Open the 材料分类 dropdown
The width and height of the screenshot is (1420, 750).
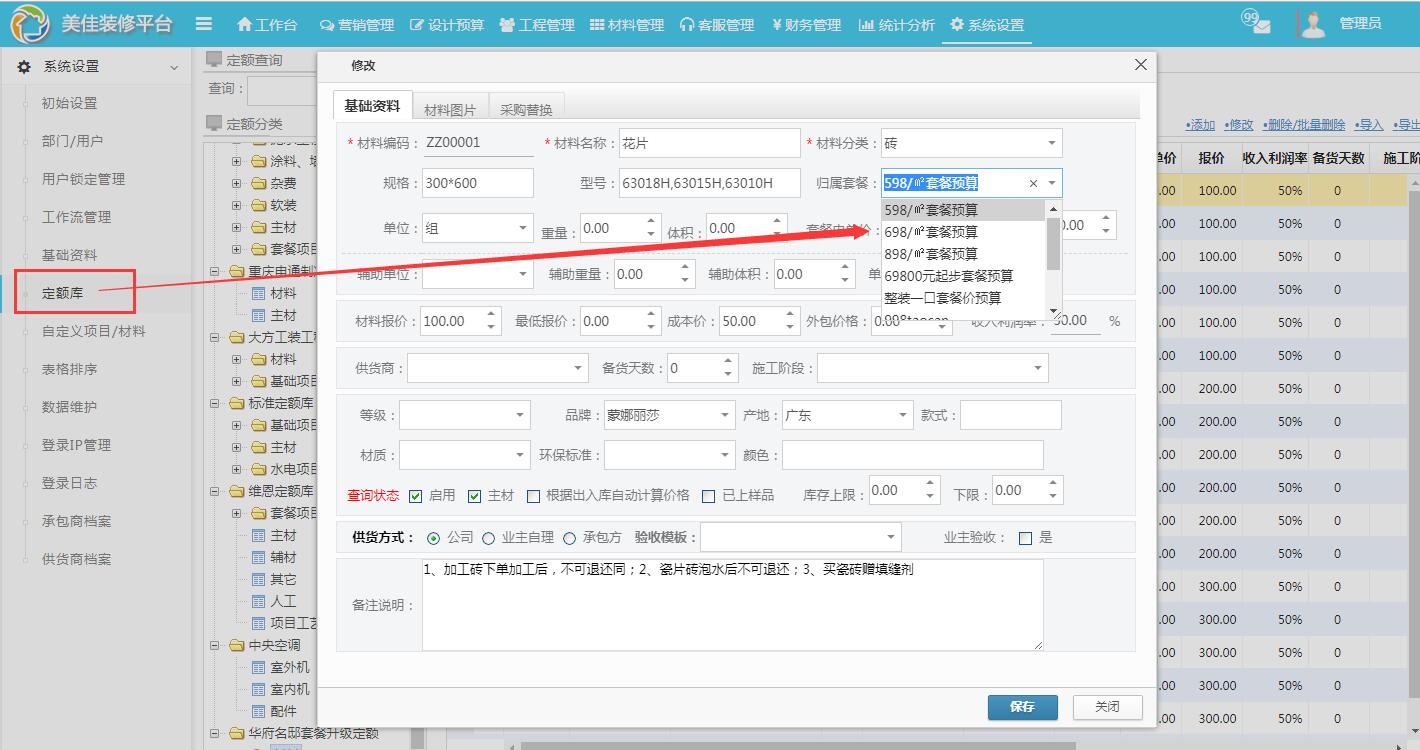tap(1051, 143)
